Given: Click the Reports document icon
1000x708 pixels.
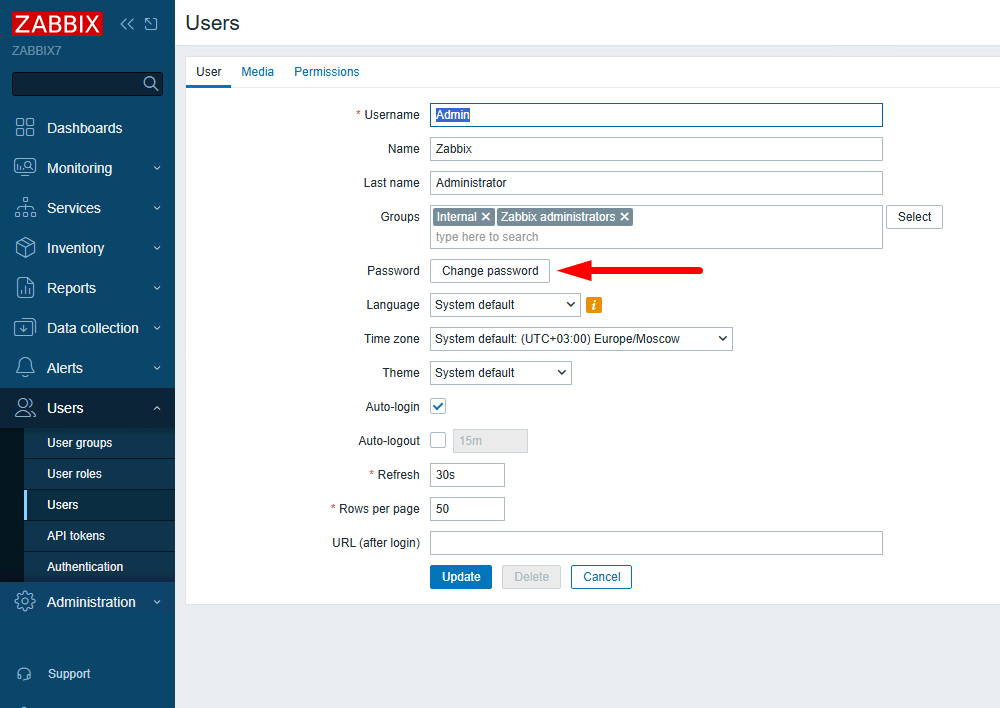Looking at the screenshot, I should (25, 288).
